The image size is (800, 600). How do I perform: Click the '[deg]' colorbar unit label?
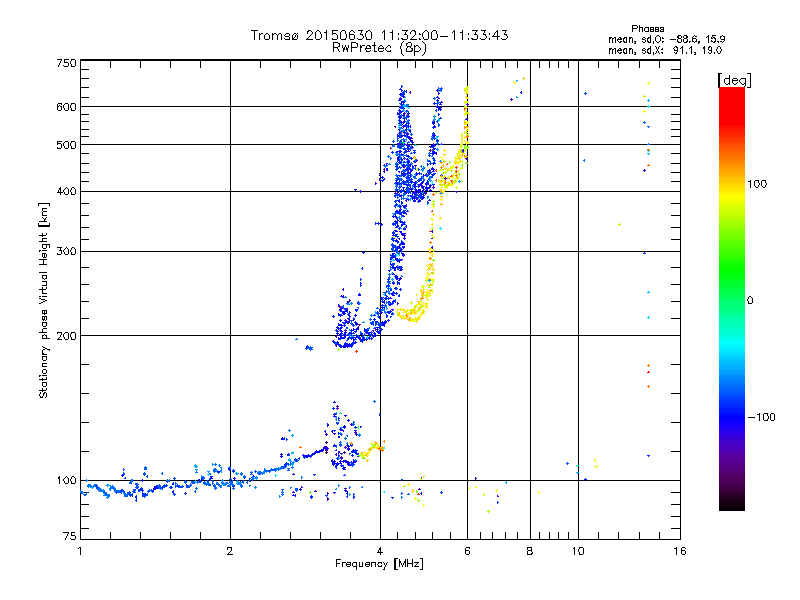tap(734, 80)
